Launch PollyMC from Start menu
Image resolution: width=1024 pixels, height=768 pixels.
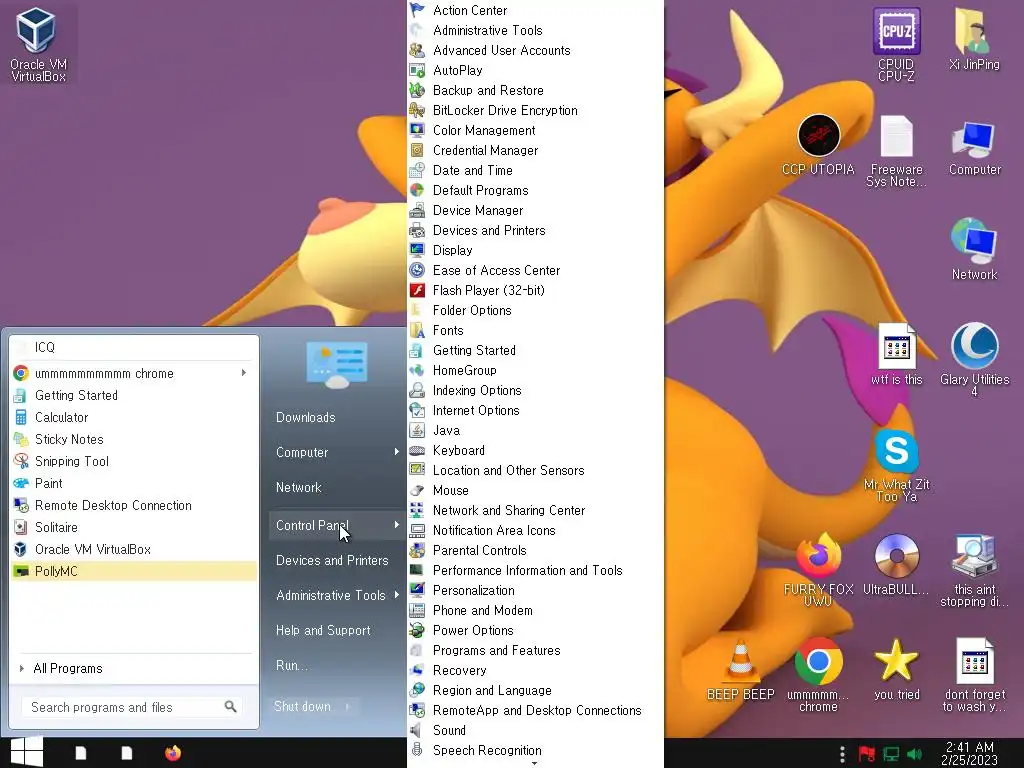(x=135, y=571)
